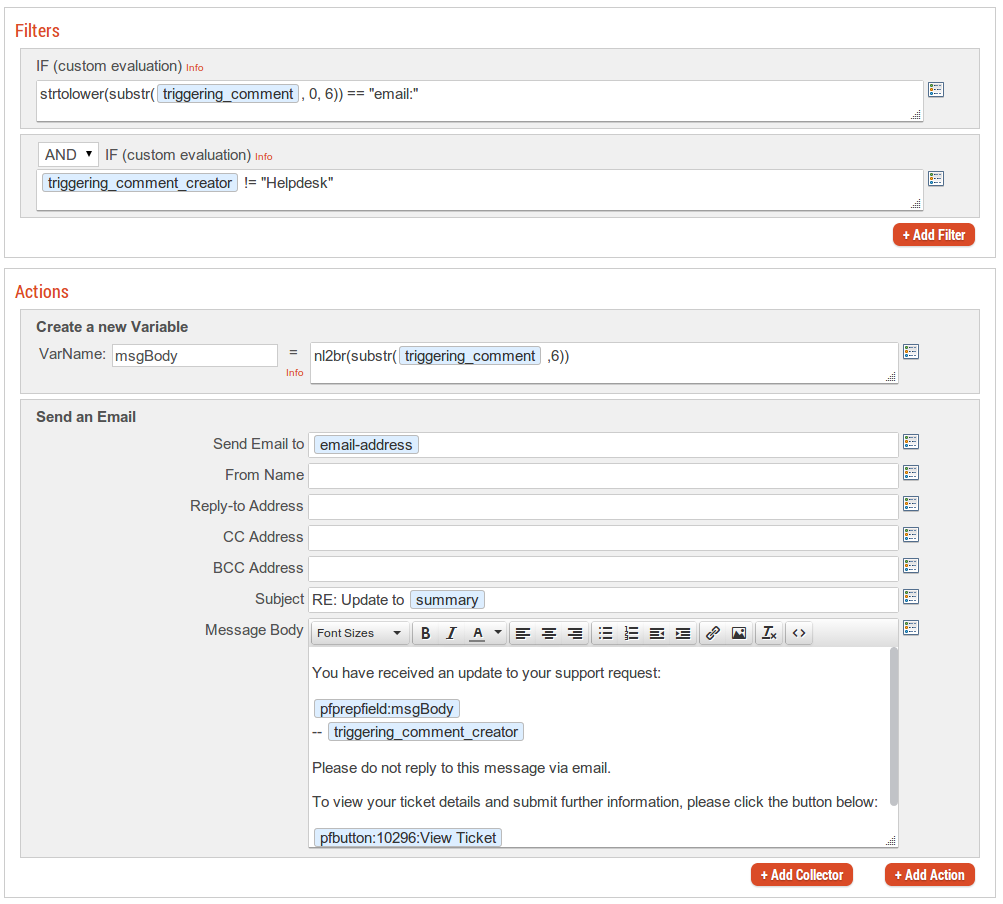Clear formatting in the message editor

pyautogui.click(x=769, y=633)
